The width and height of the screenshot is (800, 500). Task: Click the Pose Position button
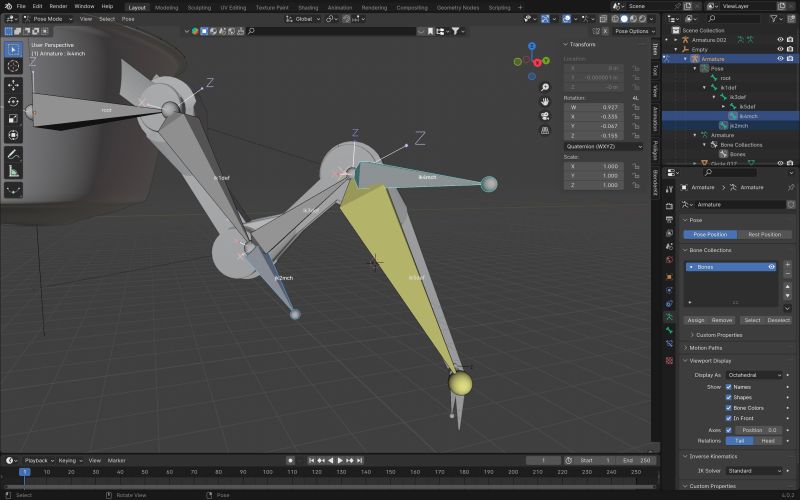pyautogui.click(x=710, y=235)
